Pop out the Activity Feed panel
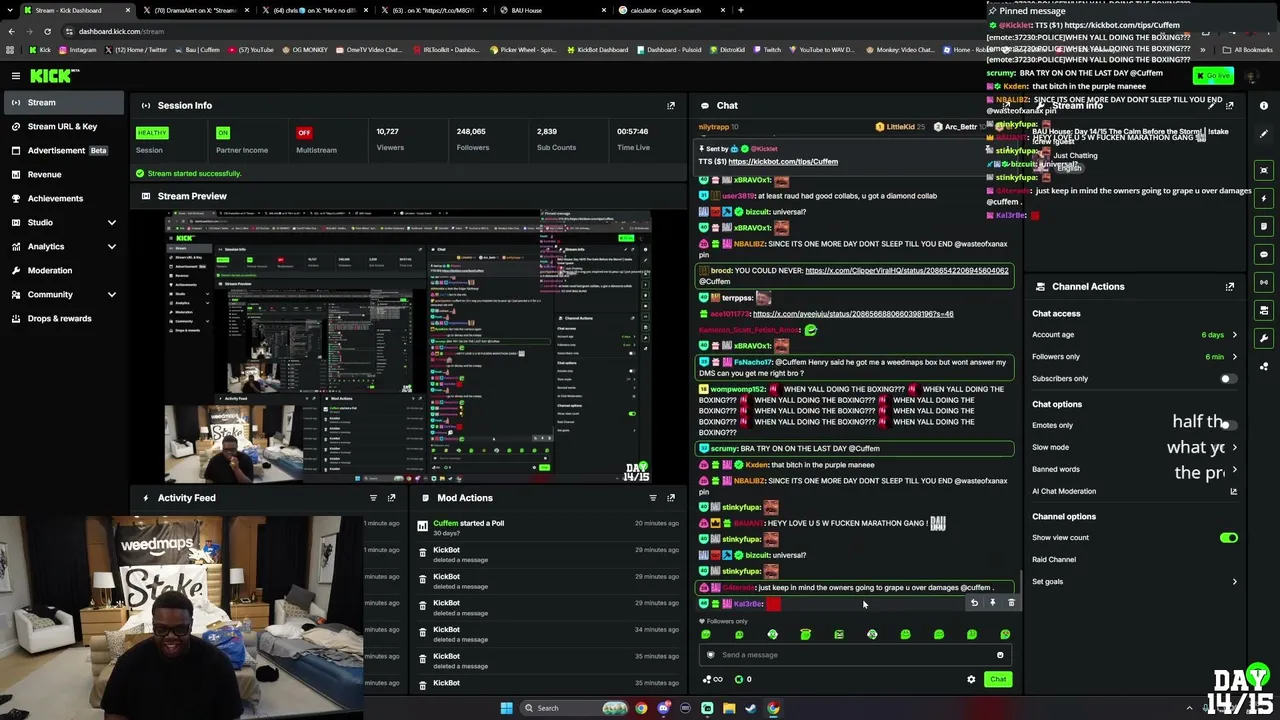The image size is (1280, 720). [x=391, y=498]
